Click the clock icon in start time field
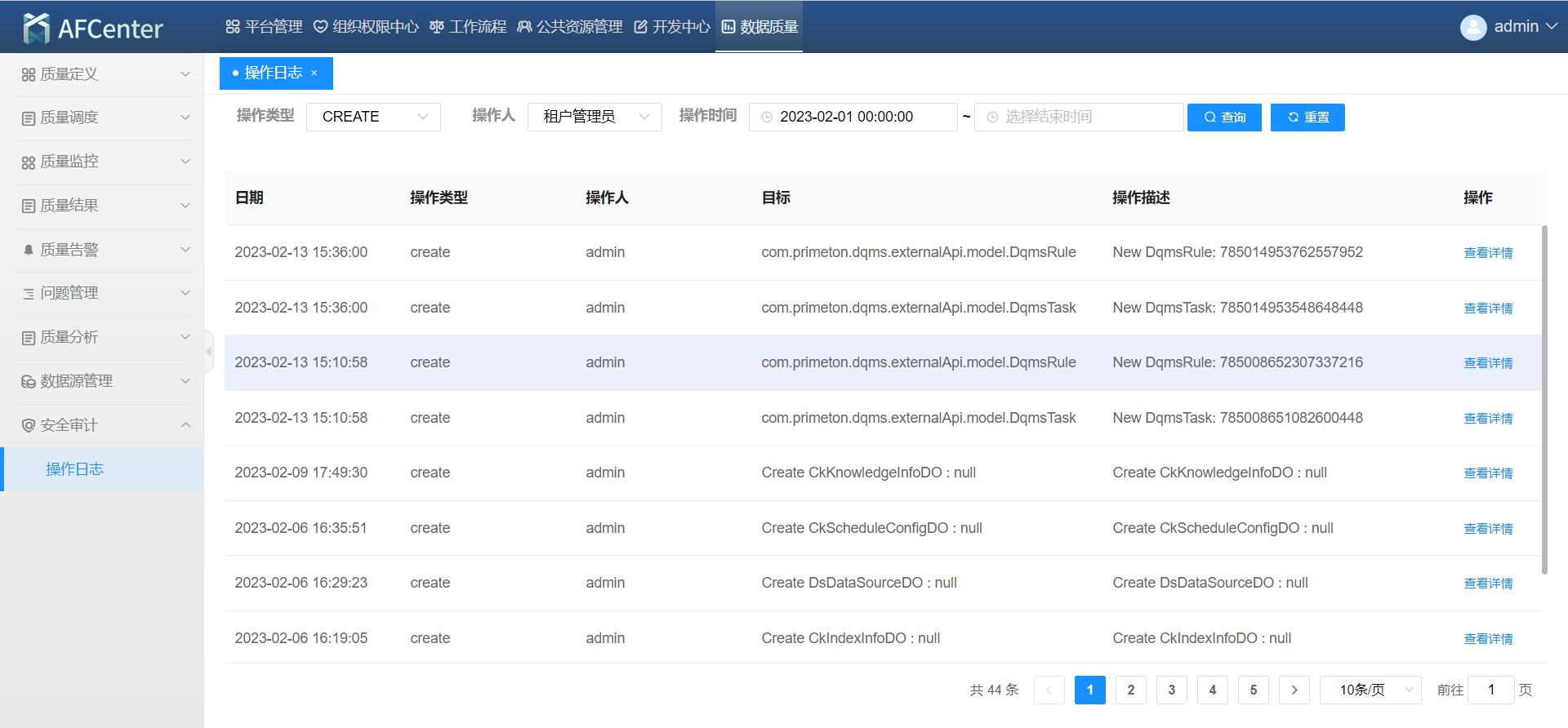Viewport: 1568px width, 728px height. (767, 118)
